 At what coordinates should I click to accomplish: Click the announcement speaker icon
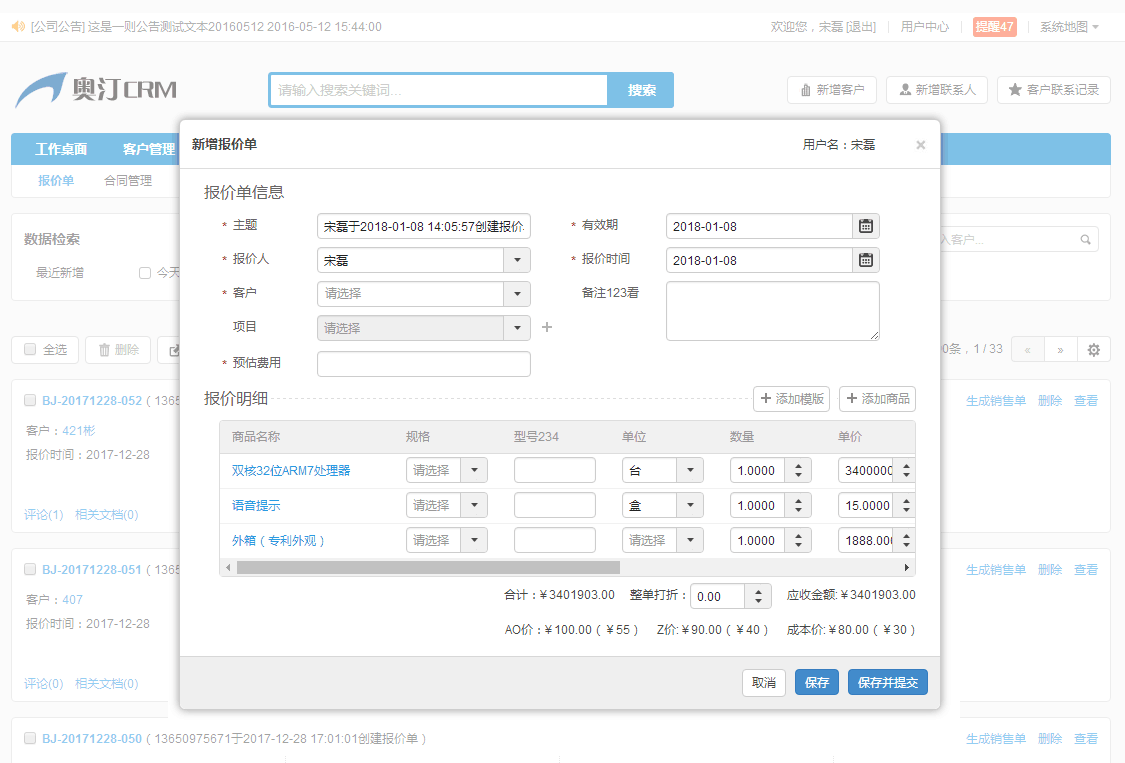pos(18,27)
